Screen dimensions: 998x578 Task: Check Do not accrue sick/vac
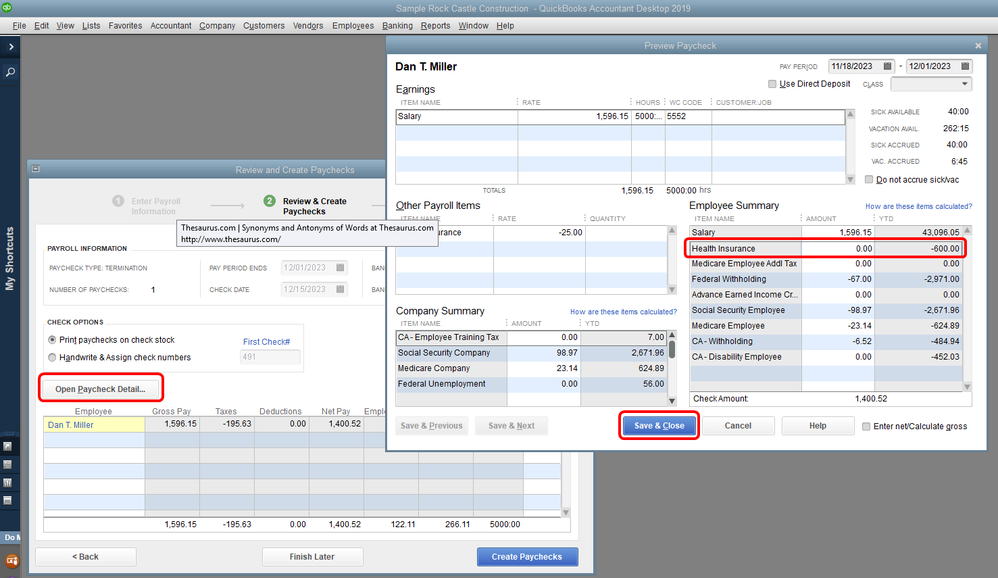[869, 180]
